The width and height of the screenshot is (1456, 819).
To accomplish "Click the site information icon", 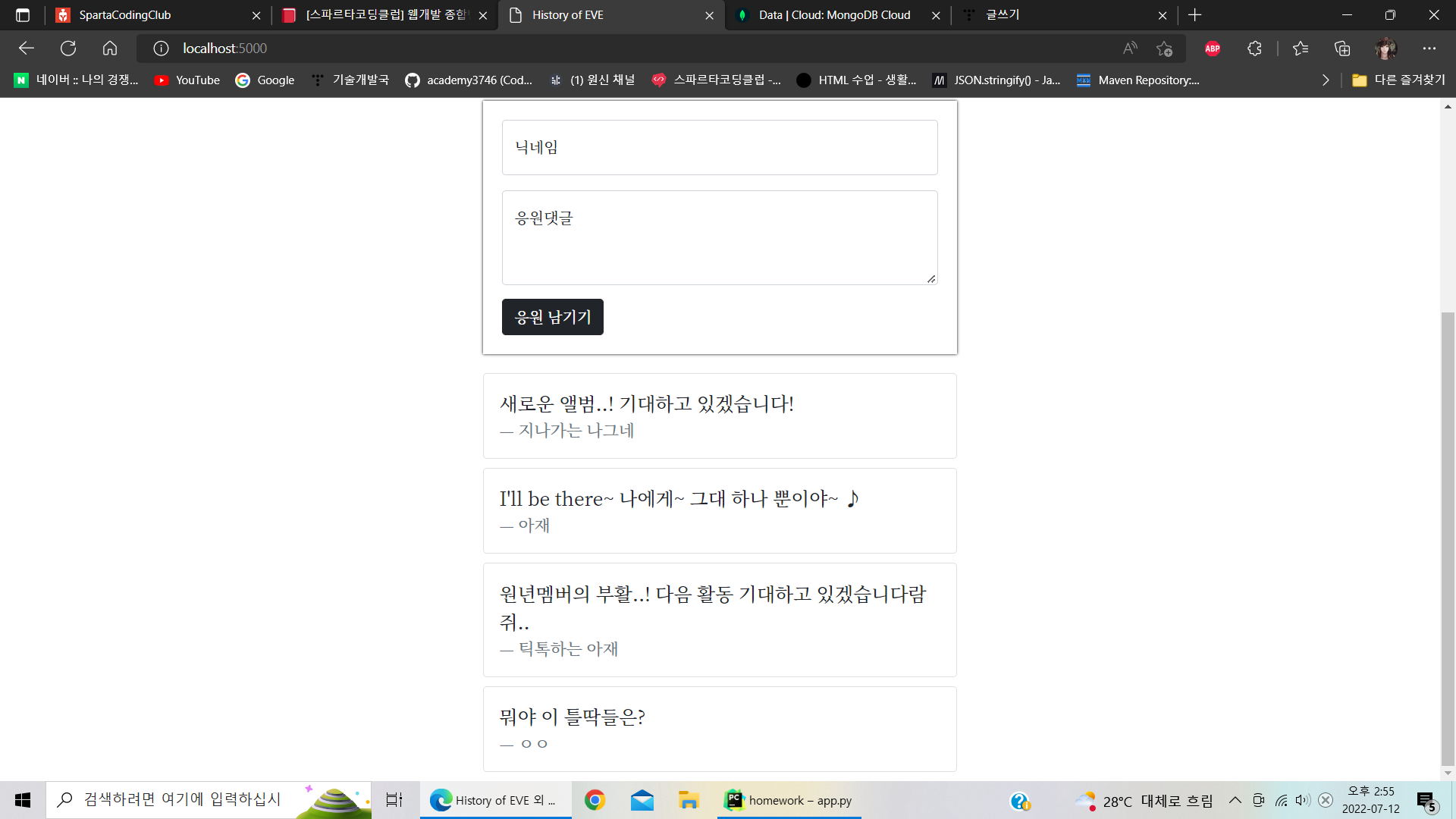I will click(161, 49).
